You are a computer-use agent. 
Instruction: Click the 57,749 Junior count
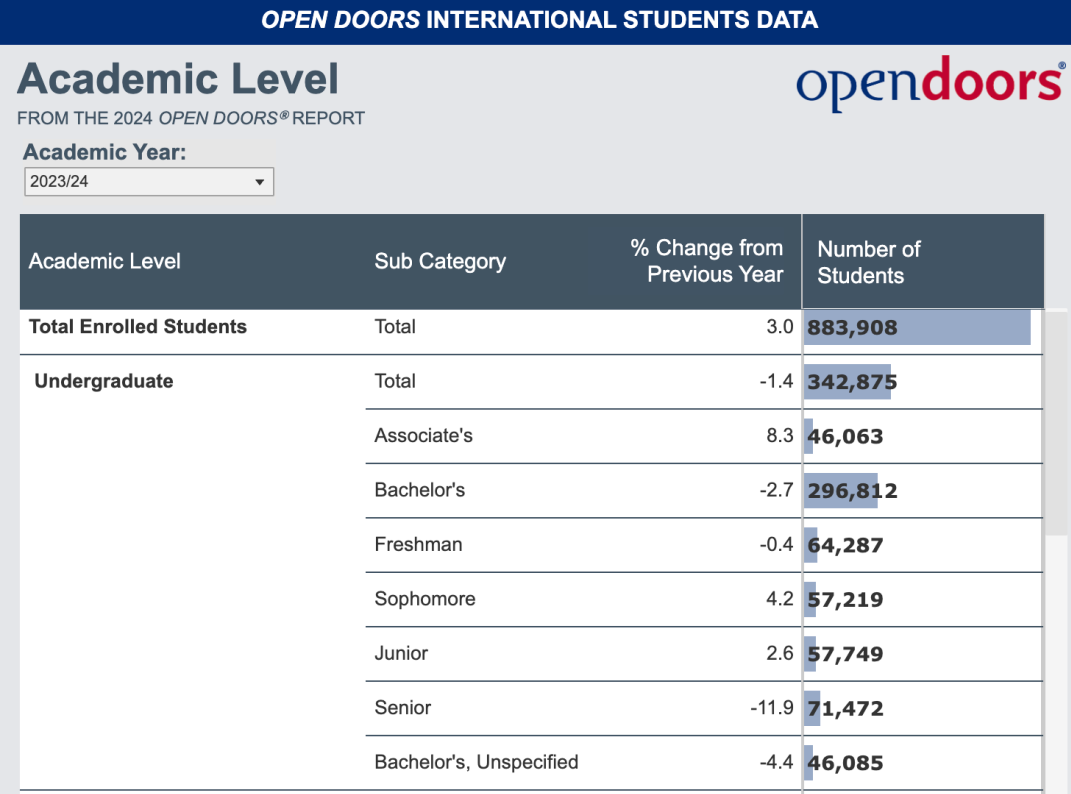[x=845, y=654]
